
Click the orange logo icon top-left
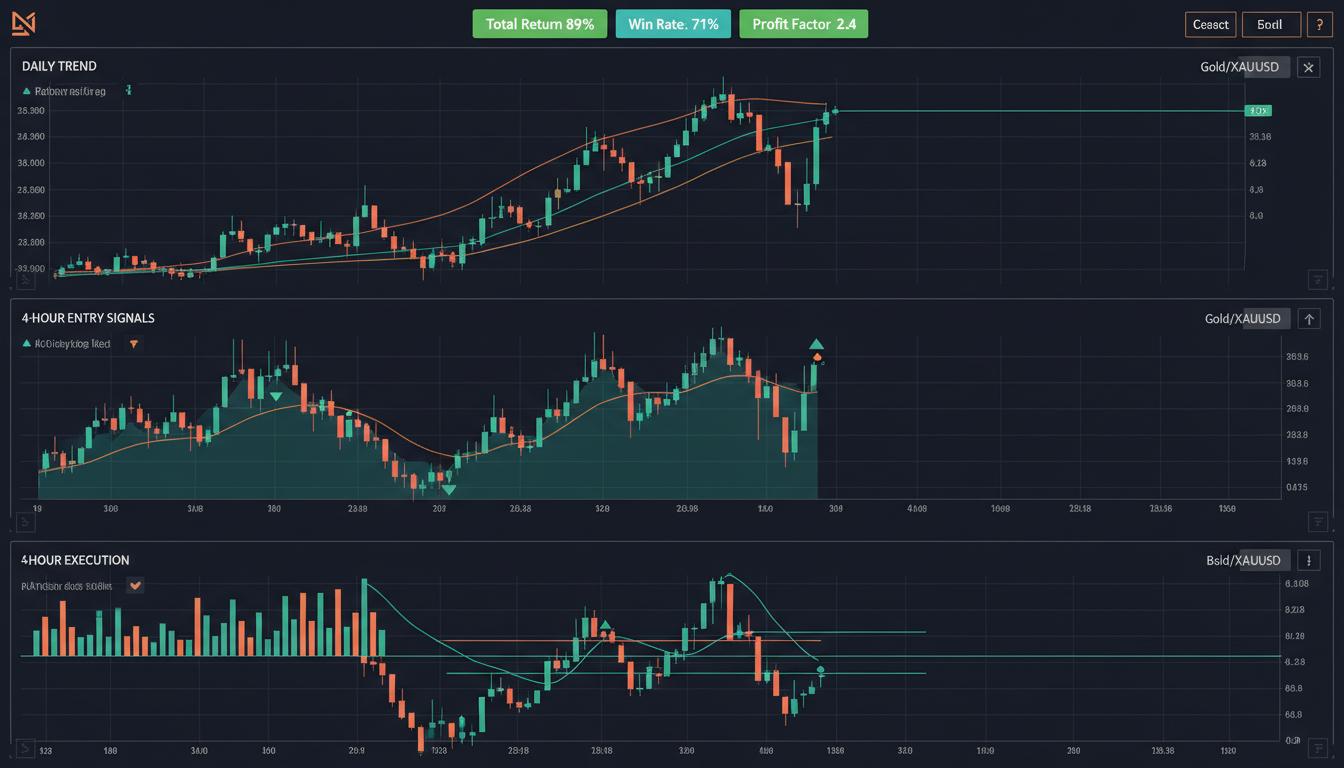22,22
